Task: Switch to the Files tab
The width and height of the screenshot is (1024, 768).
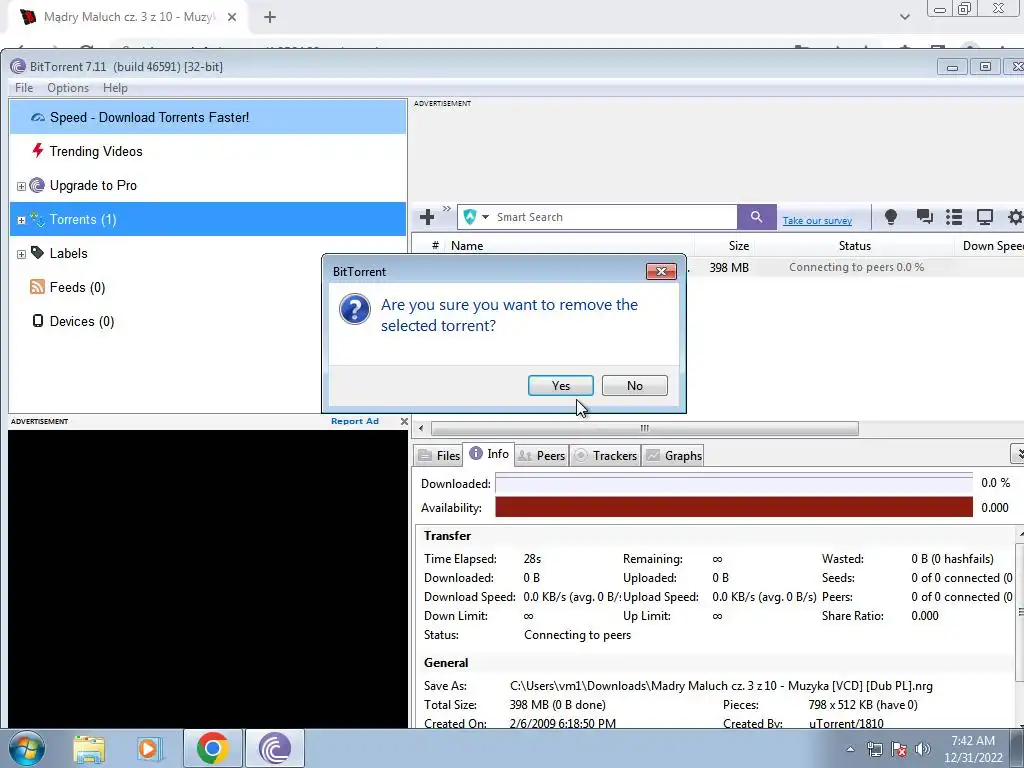Action: click(x=439, y=455)
